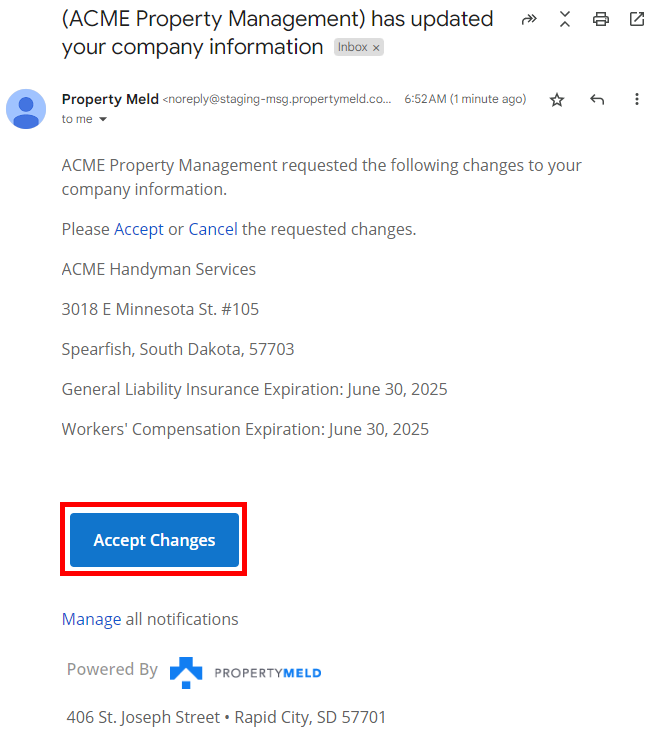
Task: Click the Inbox label tag
Action: (352, 48)
